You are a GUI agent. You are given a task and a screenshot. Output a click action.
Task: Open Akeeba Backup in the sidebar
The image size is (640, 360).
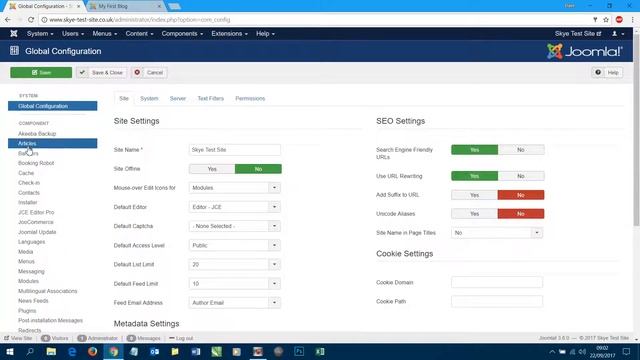[x=37, y=133]
